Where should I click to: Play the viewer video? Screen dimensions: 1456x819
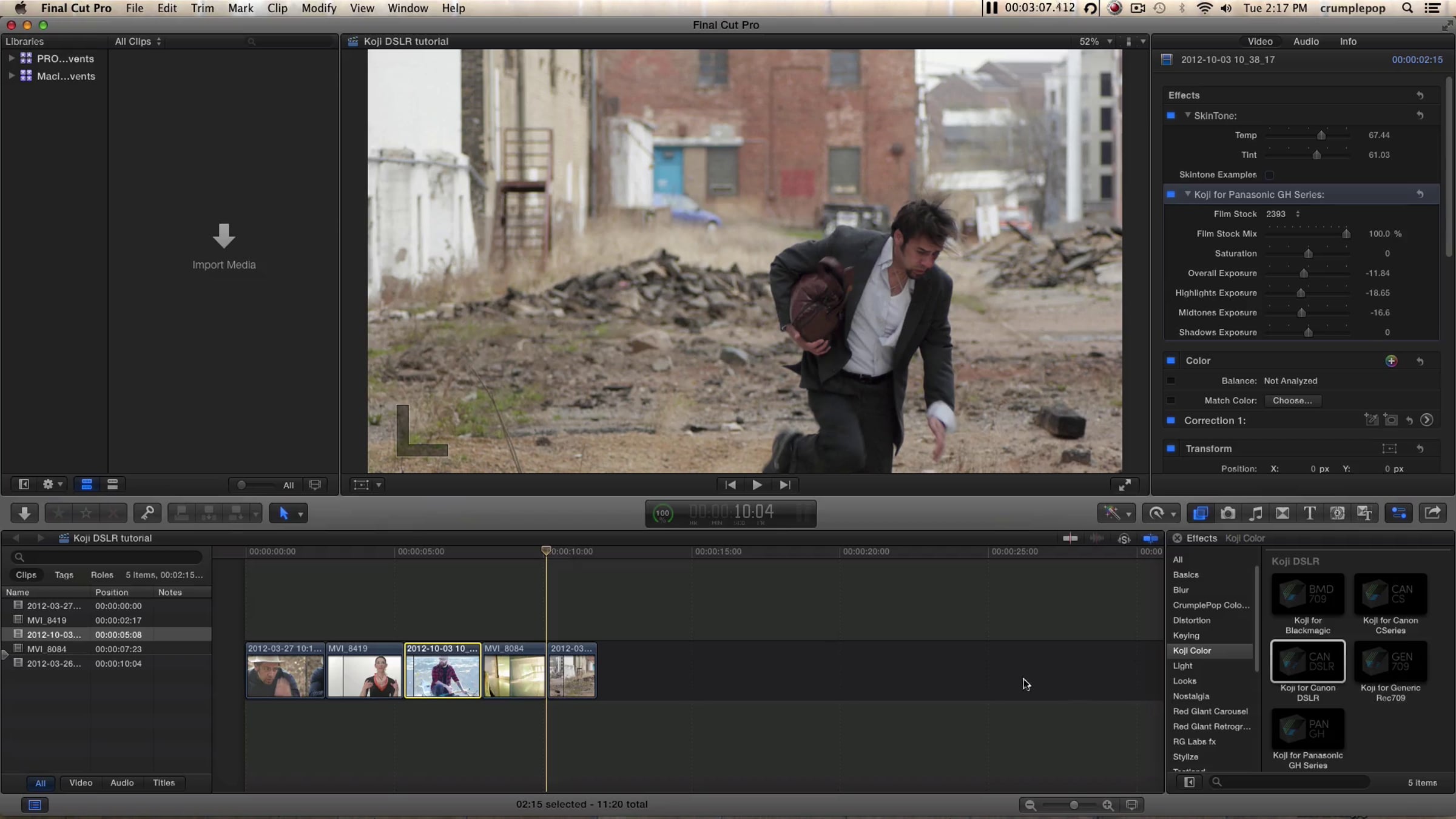click(757, 485)
